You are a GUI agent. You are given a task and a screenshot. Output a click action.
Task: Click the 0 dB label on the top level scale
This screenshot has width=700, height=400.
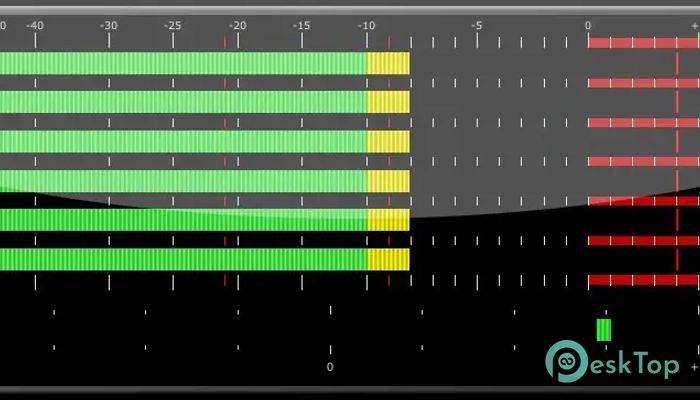pyautogui.click(x=588, y=26)
